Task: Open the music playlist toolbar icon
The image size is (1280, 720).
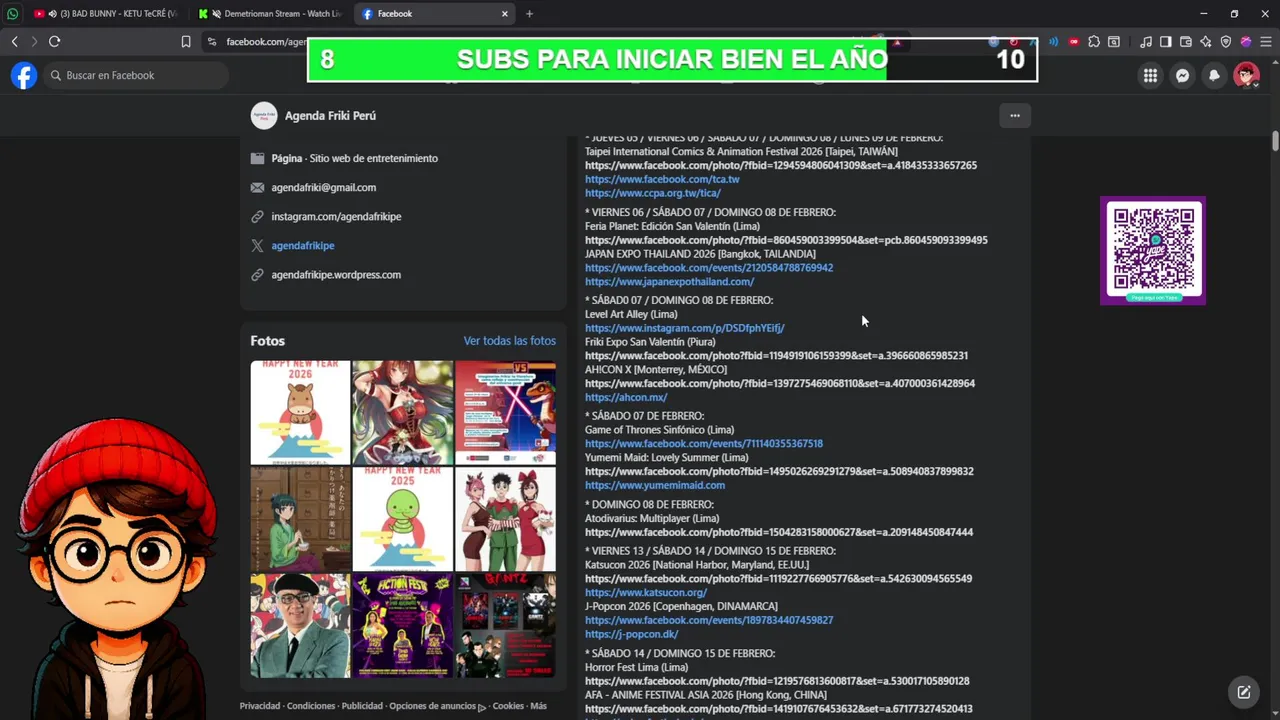Action: coord(1146,42)
